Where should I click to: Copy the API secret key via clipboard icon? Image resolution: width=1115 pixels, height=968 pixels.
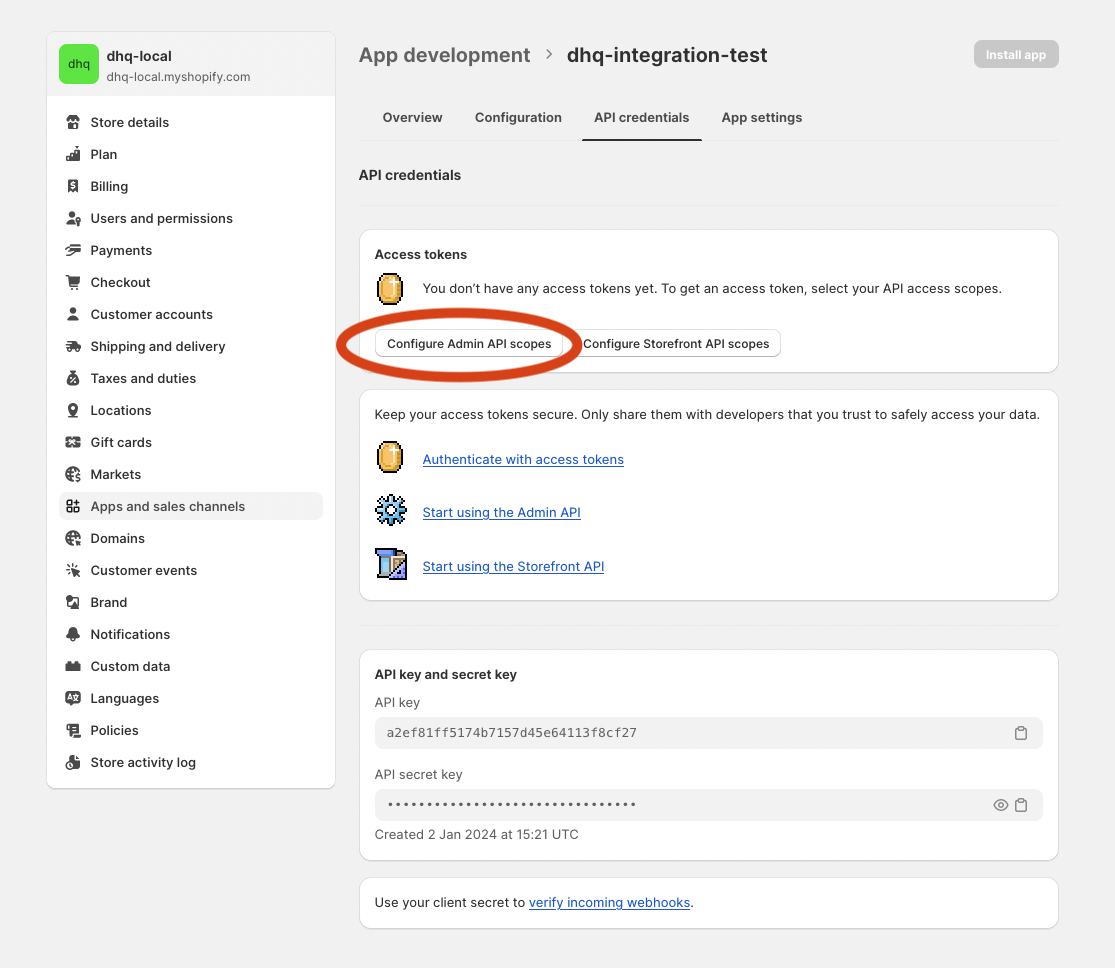[1020, 805]
